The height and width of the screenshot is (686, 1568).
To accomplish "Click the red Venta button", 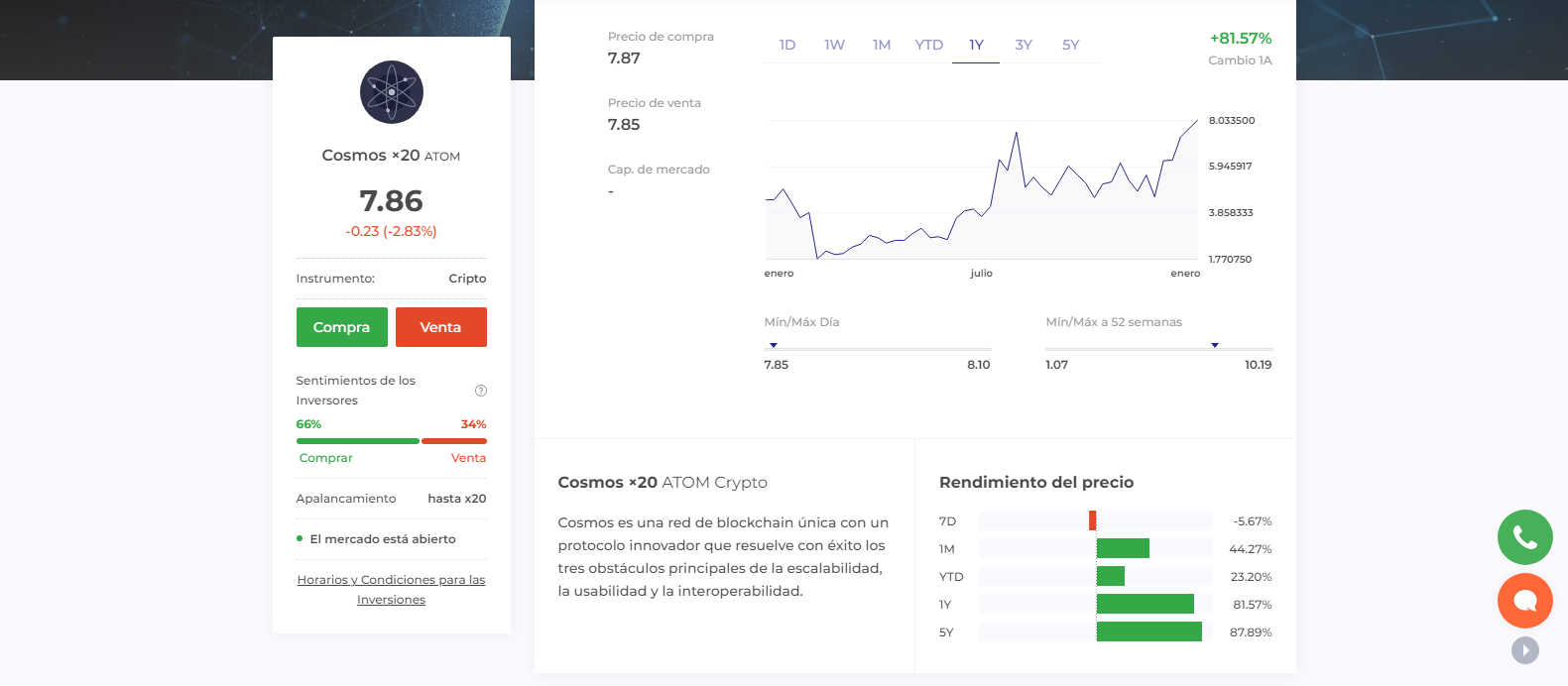I will coord(441,327).
